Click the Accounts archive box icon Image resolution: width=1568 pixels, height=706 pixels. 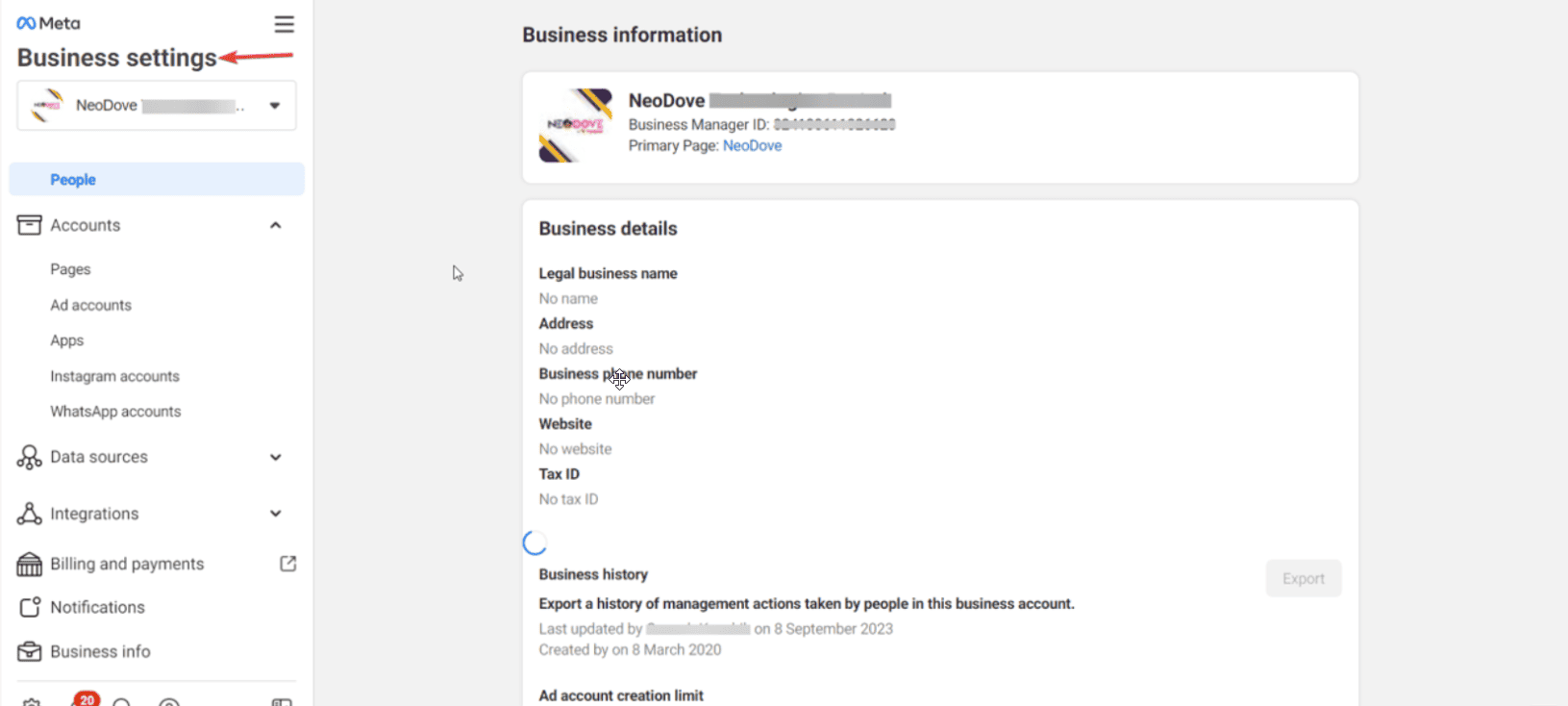[x=30, y=225]
